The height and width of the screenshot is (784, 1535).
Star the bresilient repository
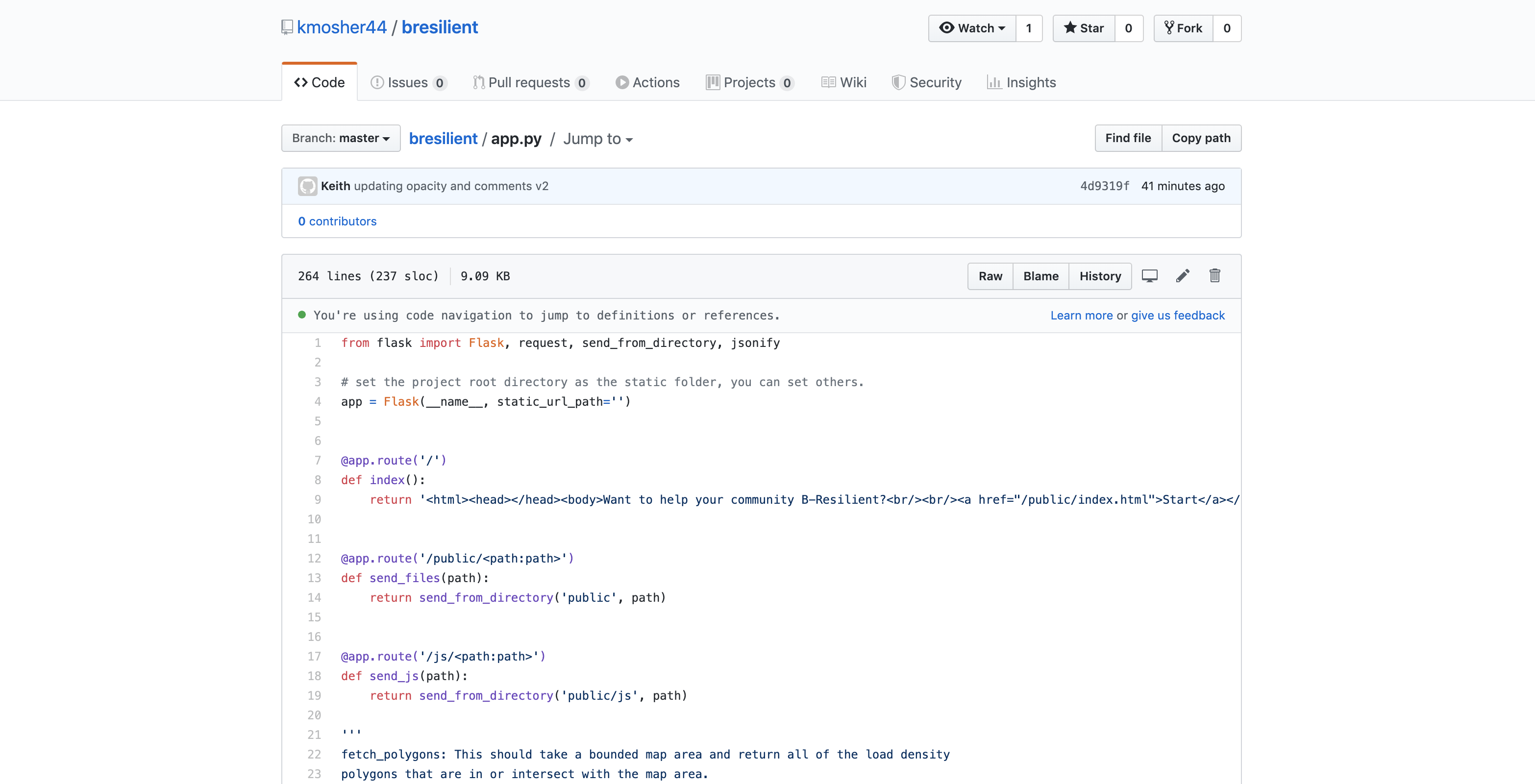[x=1084, y=28]
